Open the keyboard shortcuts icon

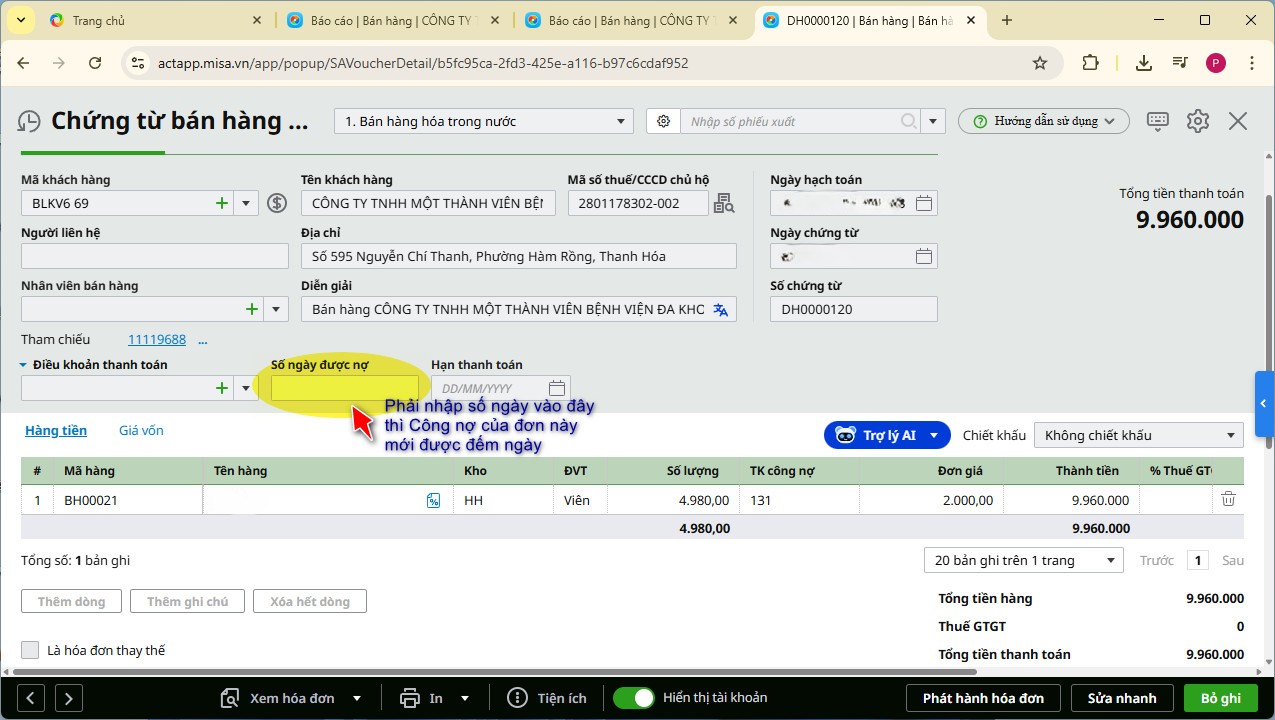pos(1158,121)
